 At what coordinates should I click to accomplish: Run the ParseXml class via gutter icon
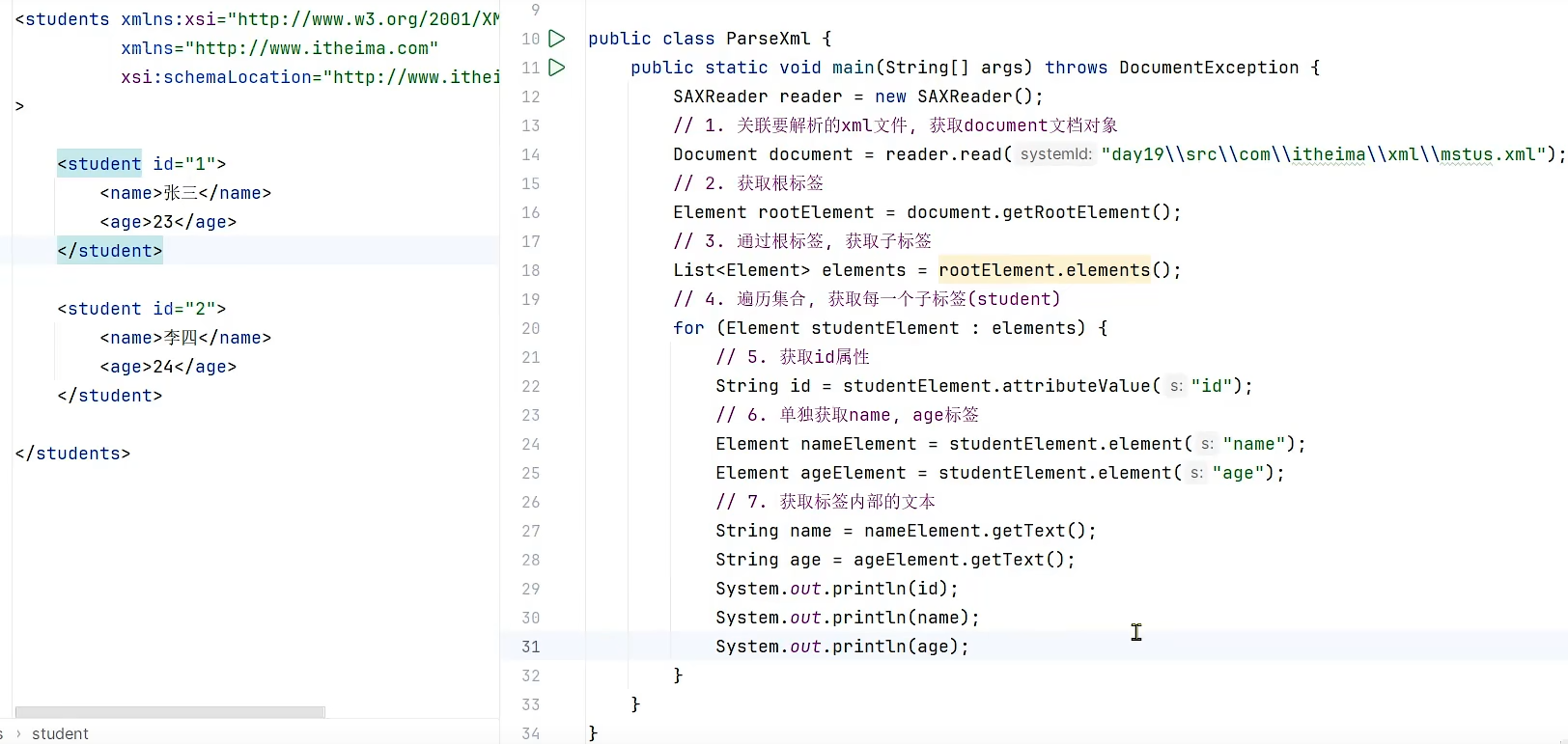click(556, 39)
